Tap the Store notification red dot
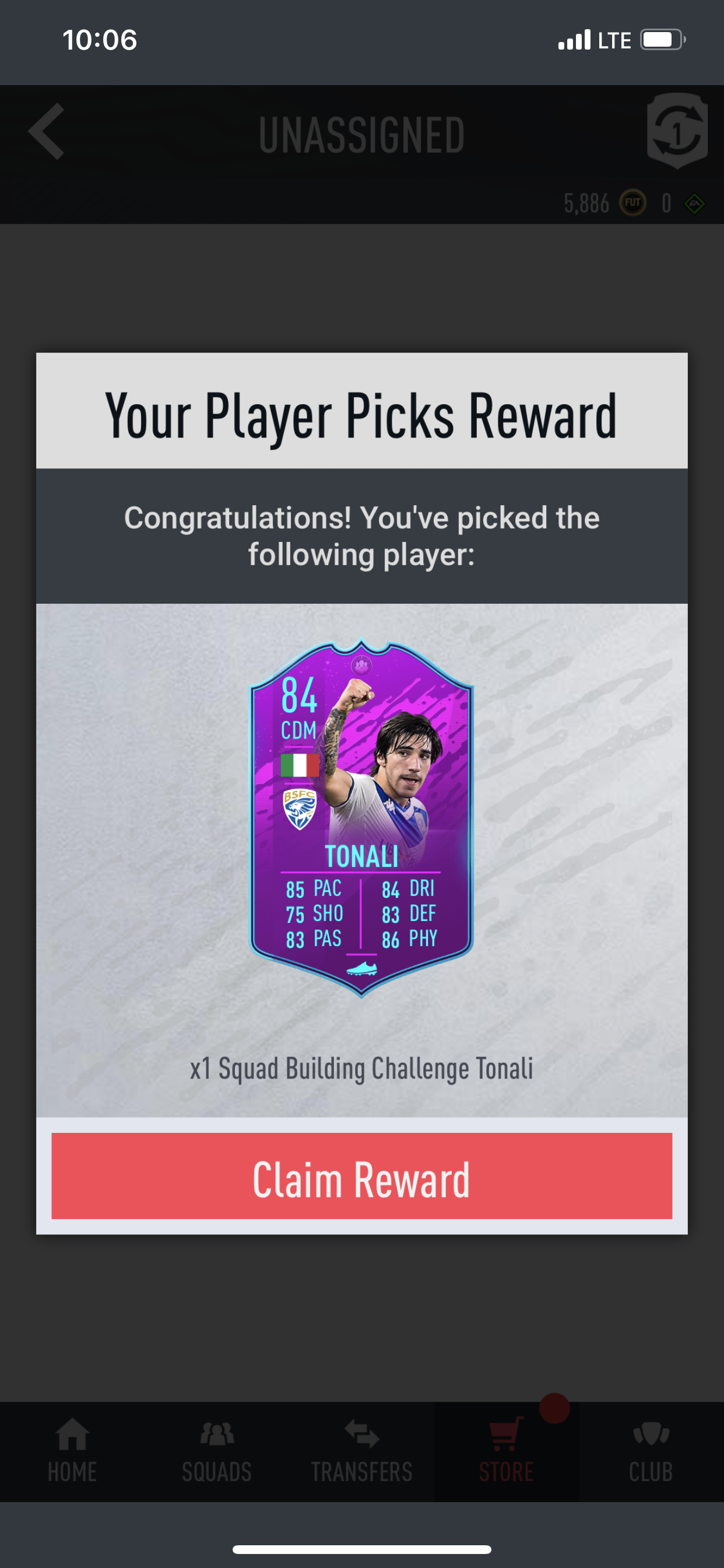The image size is (724, 1568). (554, 1408)
